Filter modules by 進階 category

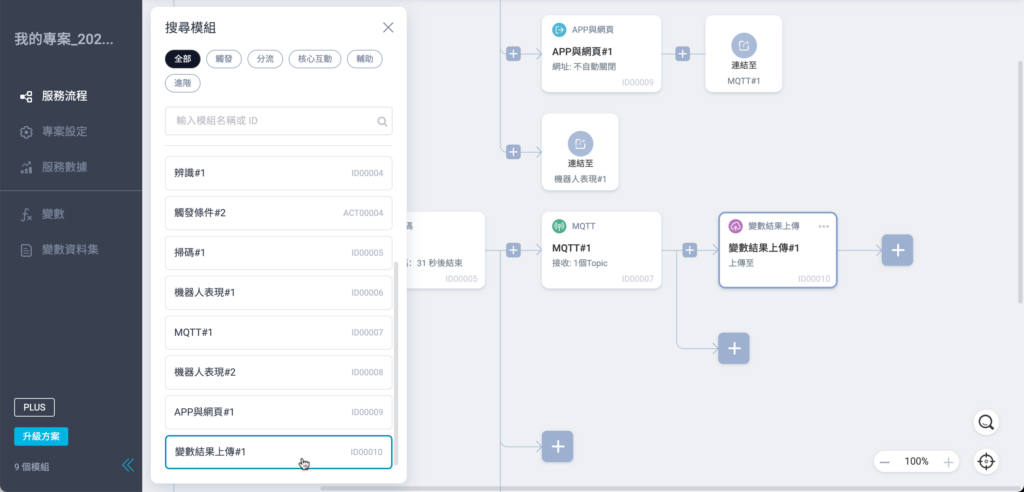pos(183,84)
